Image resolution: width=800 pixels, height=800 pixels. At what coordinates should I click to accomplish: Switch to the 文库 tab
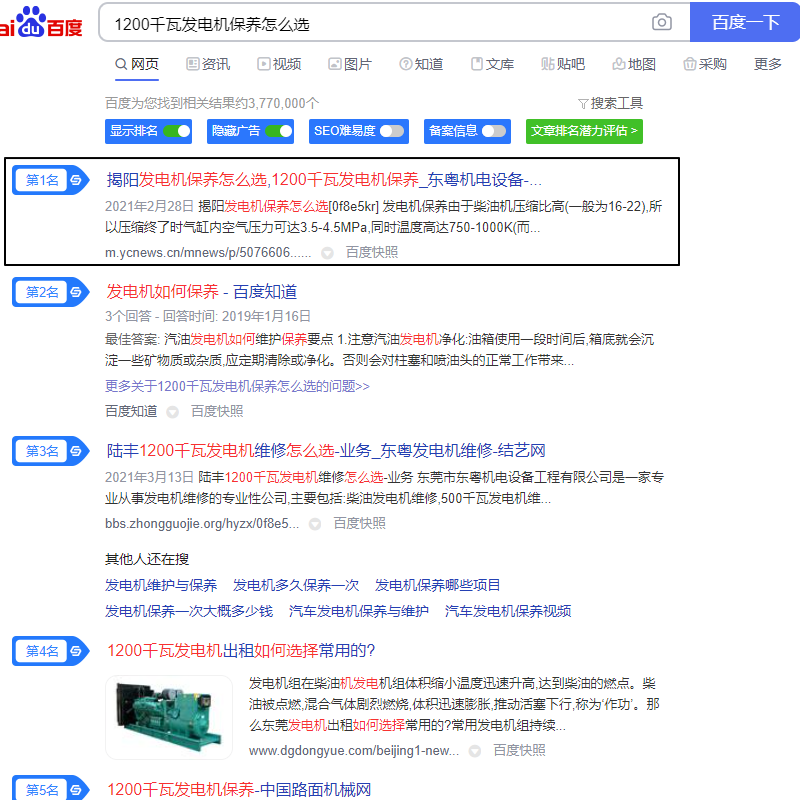coord(492,64)
